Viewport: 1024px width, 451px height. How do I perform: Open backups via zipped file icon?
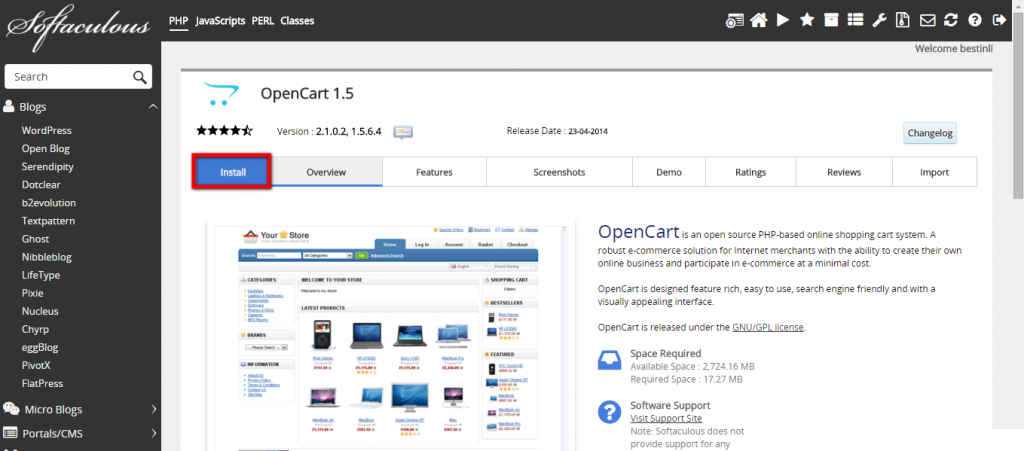click(x=903, y=20)
